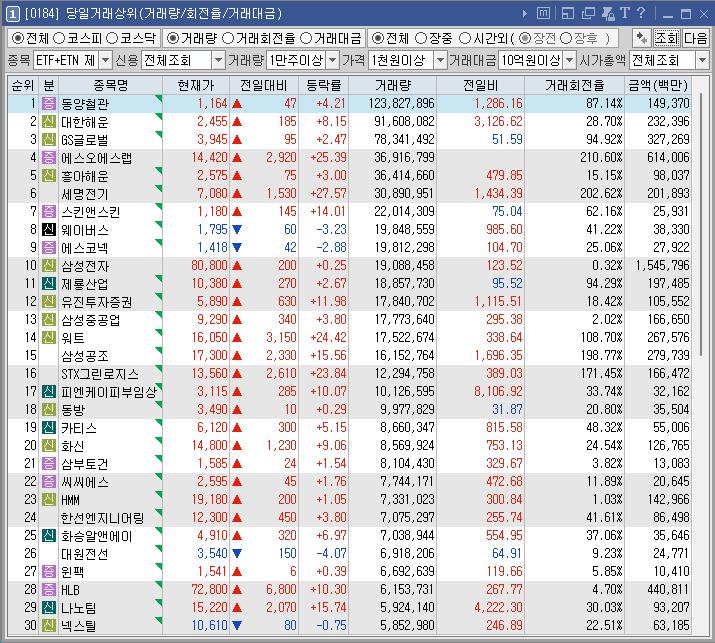
Task: Sort by the 등락률 column header
Action: pos(324,85)
